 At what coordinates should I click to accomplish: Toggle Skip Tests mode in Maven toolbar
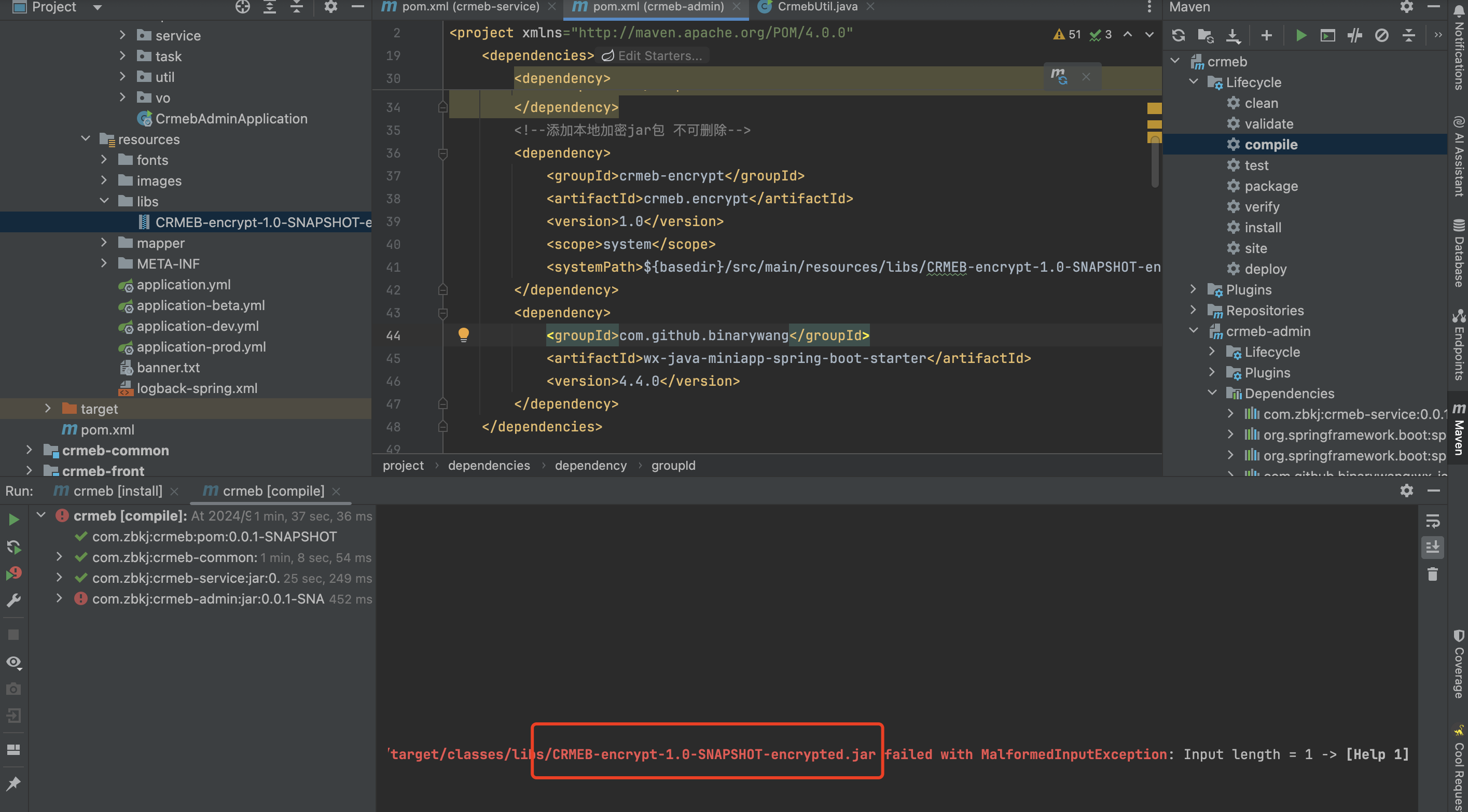pos(1381,35)
